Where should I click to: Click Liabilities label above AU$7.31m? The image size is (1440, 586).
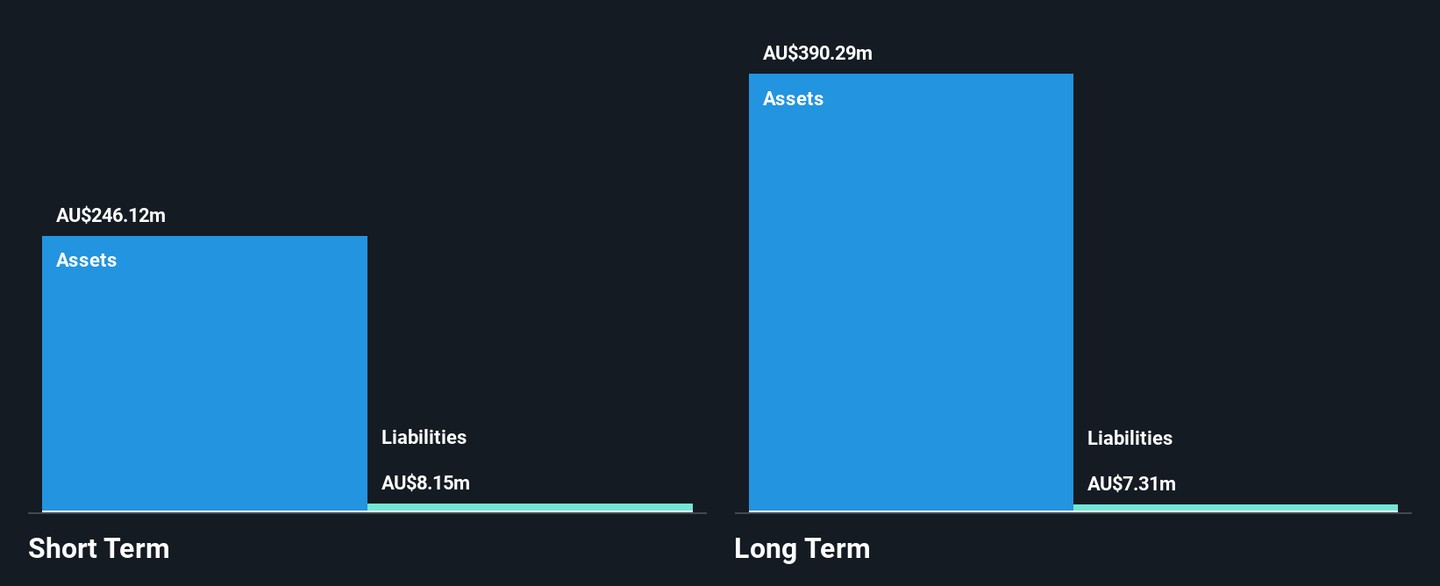(x=1130, y=438)
